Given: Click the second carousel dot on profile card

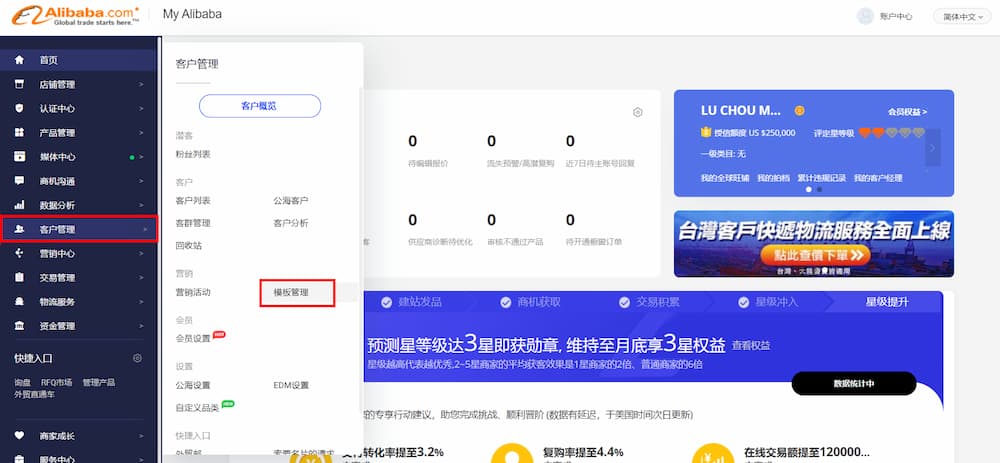Looking at the screenshot, I should pos(820,189).
